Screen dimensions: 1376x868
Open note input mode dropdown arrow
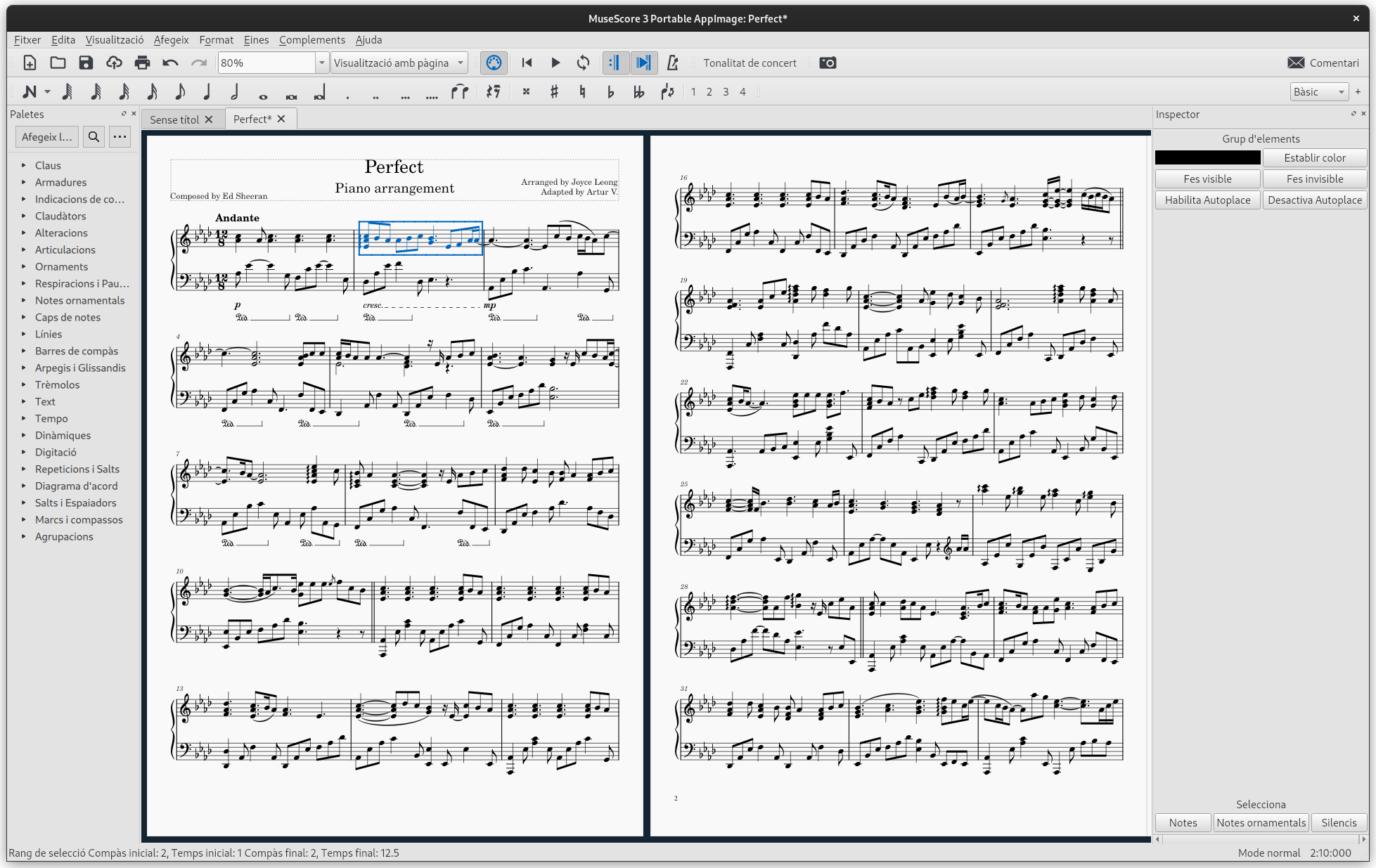[47, 91]
